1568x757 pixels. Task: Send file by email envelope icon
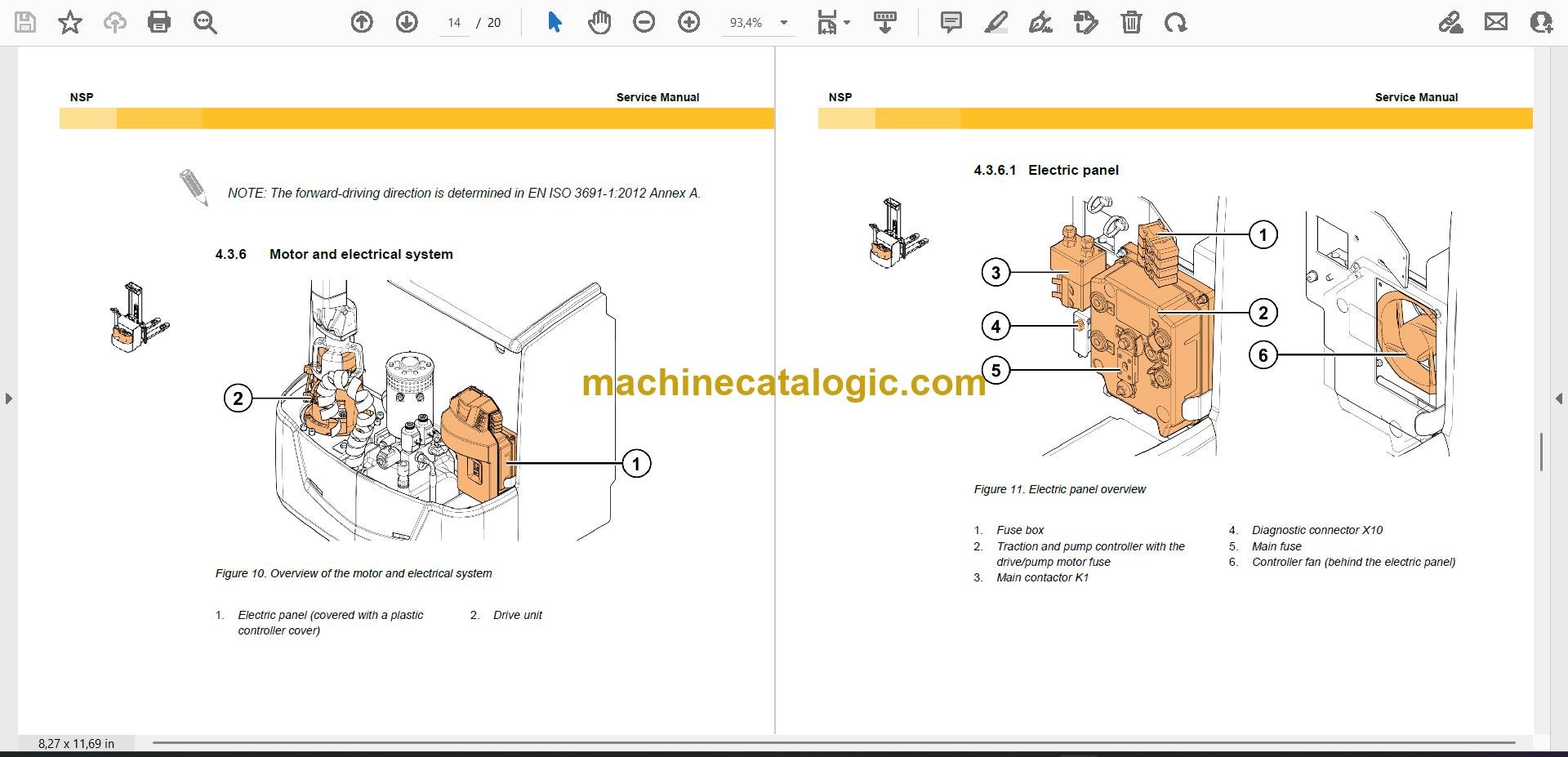tap(1496, 22)
